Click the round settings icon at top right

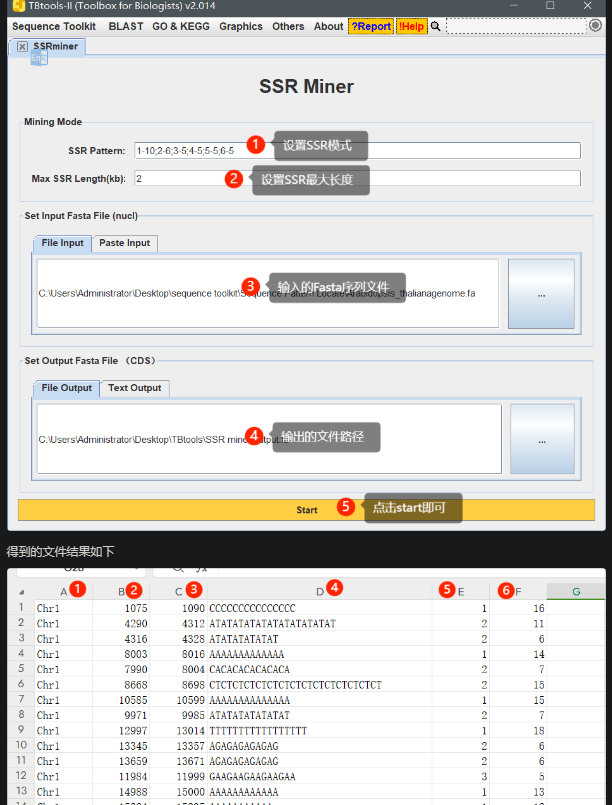coord(596,26)
